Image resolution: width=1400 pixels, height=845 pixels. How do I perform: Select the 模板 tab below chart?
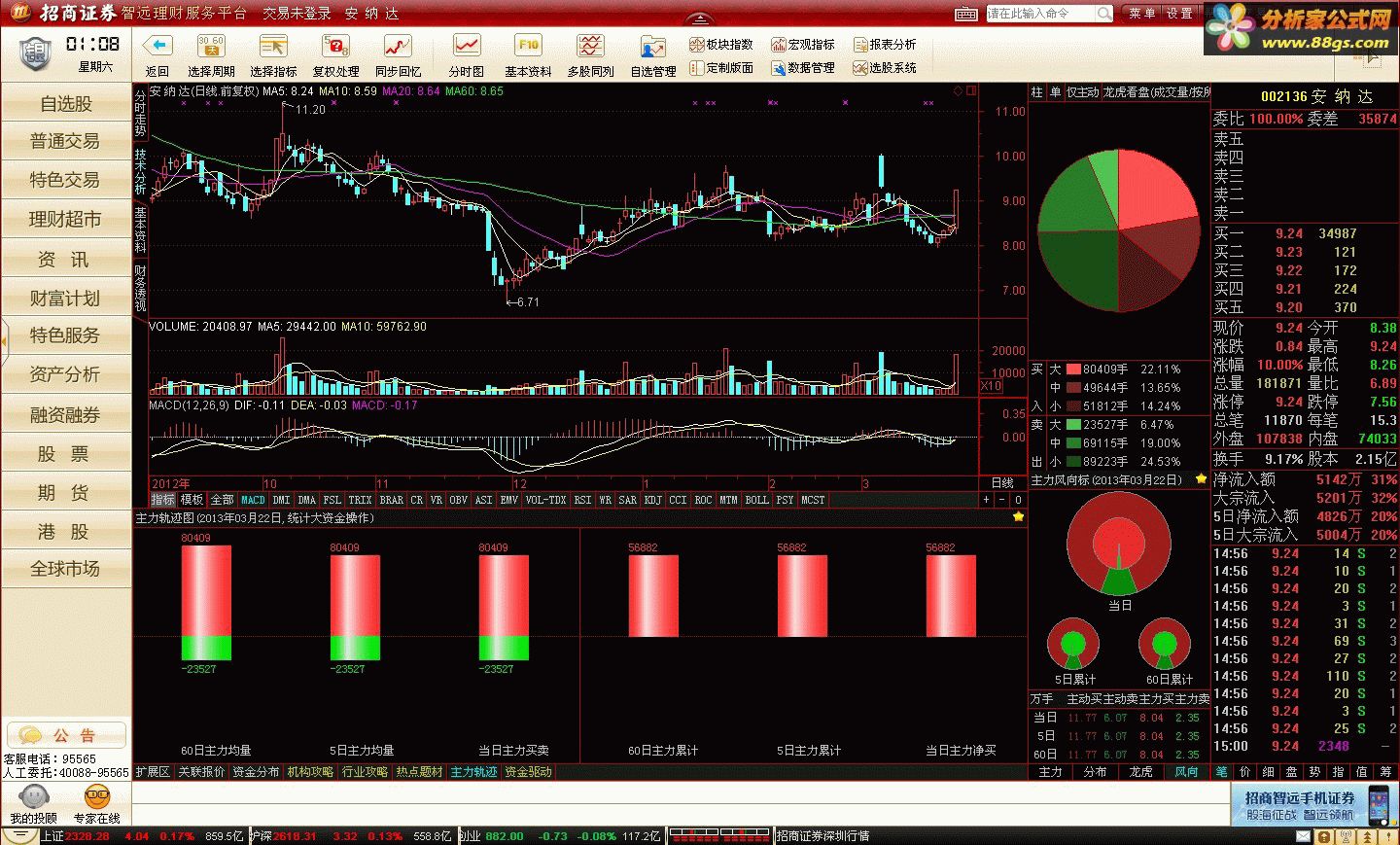tap(192, 500)
